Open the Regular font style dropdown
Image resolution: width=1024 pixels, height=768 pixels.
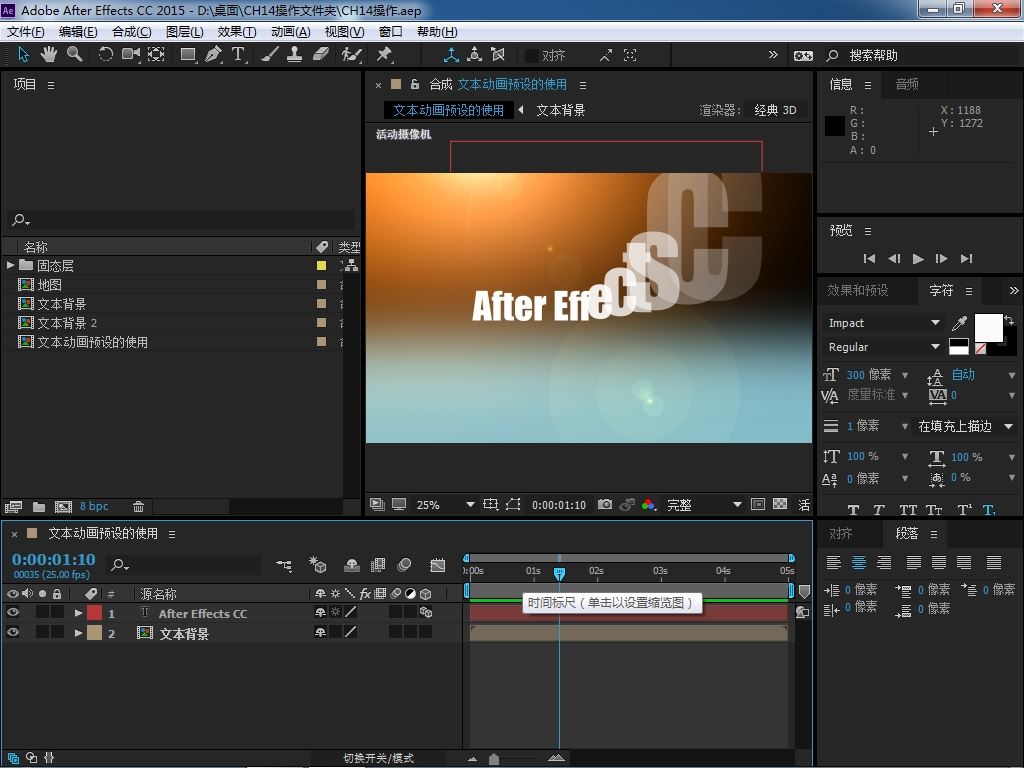(882, 347)
